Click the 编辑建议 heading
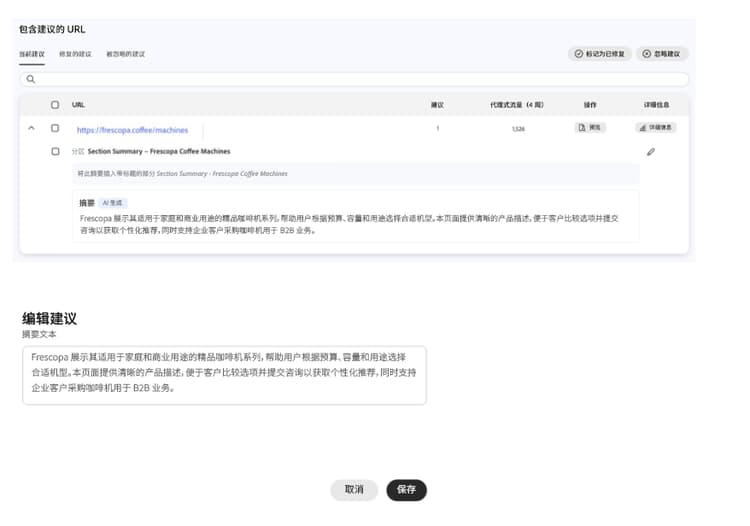 pos(49,318)
